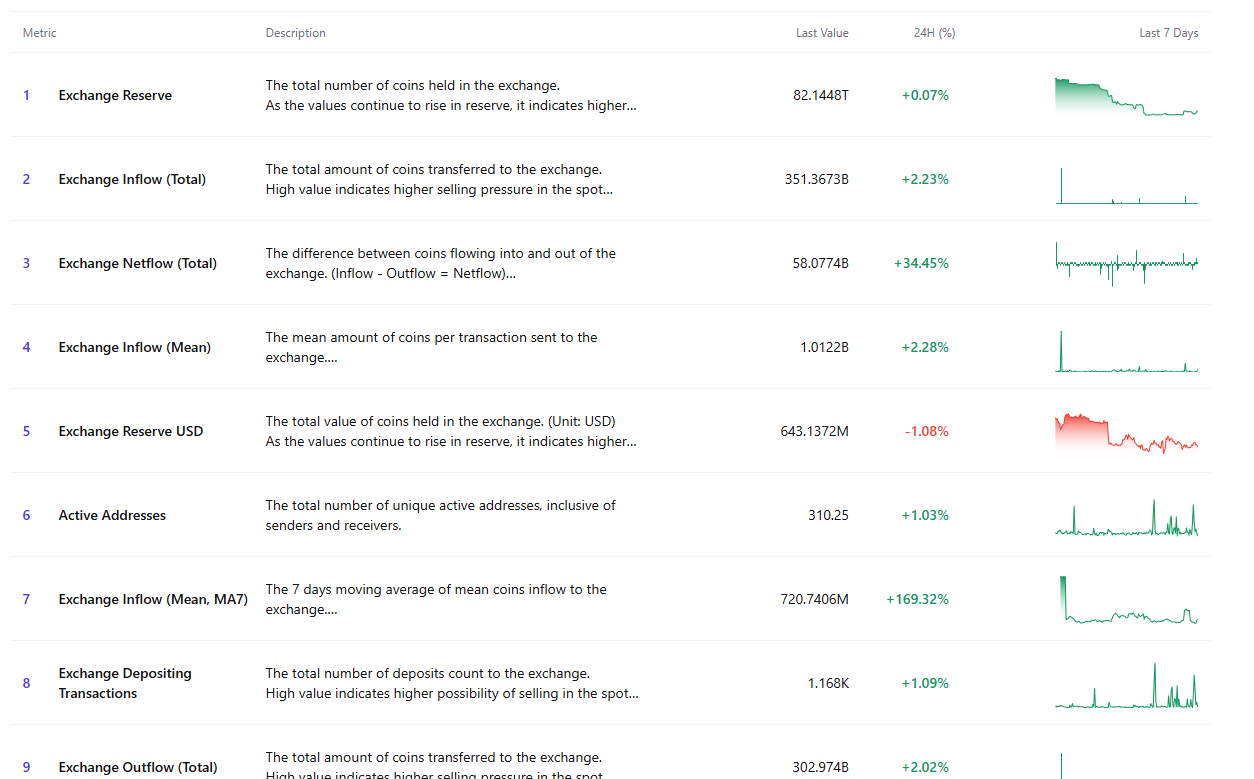
Task: Click the Active Addresses sparkline chart
Action: 1126,518
